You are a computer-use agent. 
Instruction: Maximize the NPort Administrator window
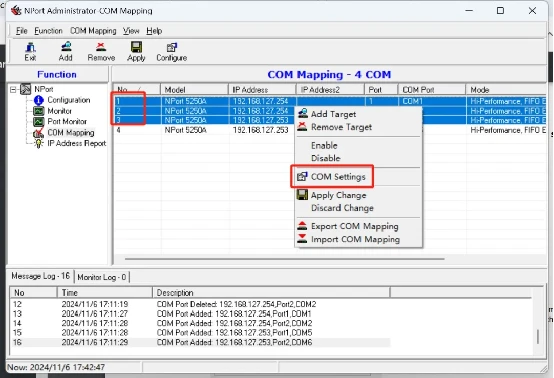(x=500, y=11)
